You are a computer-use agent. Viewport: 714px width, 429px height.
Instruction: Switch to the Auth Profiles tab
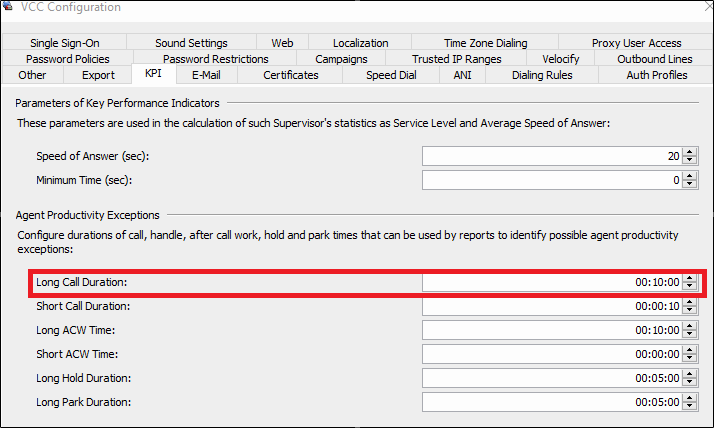(657, 75)
